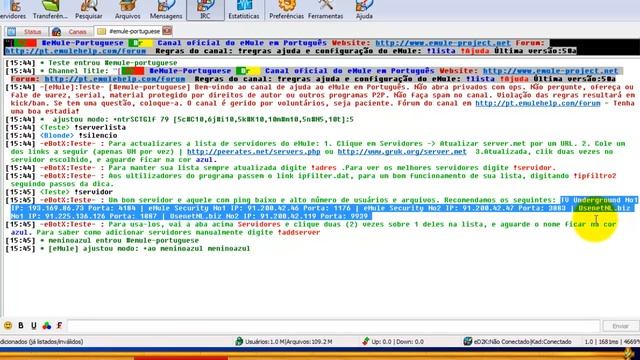640x360 pixels.
Task: Switch to the Status tab
Action: point(27,31)
